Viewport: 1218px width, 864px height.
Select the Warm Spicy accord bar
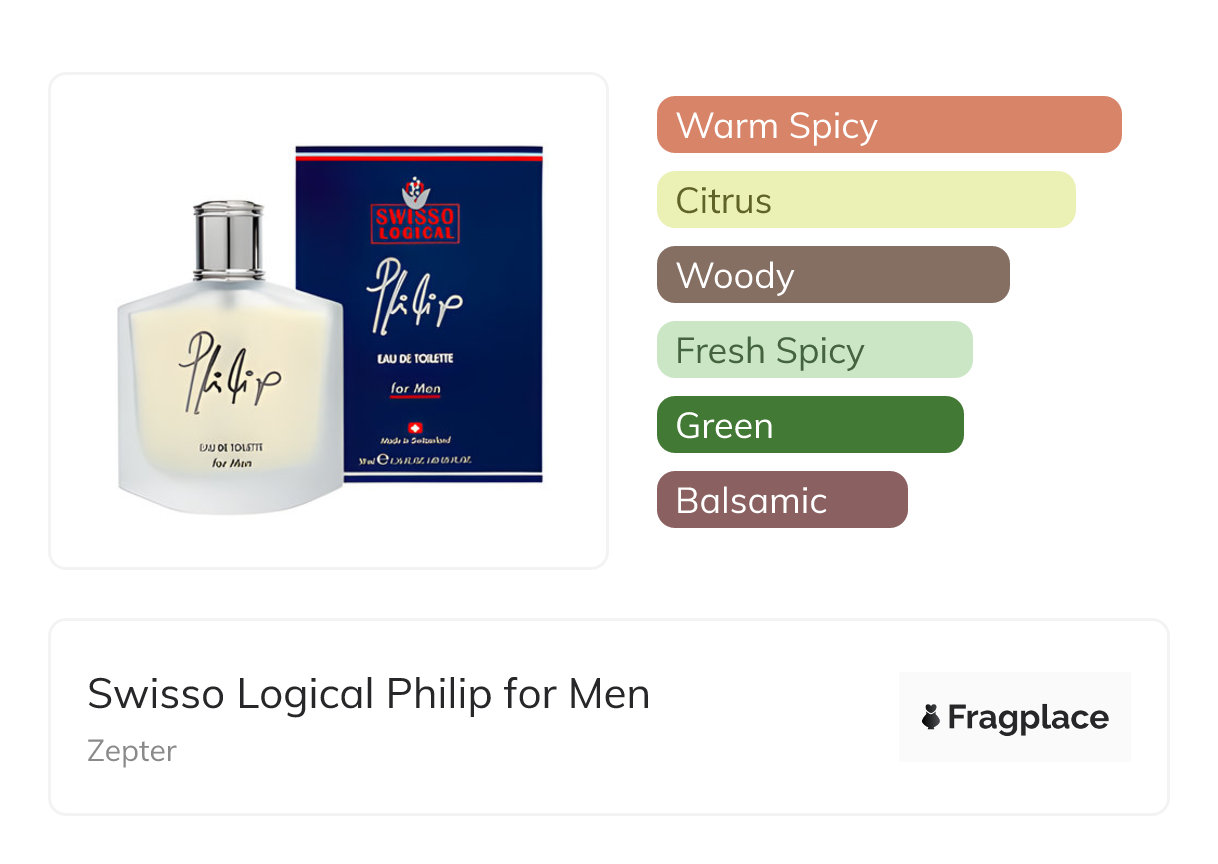(889, 125)
